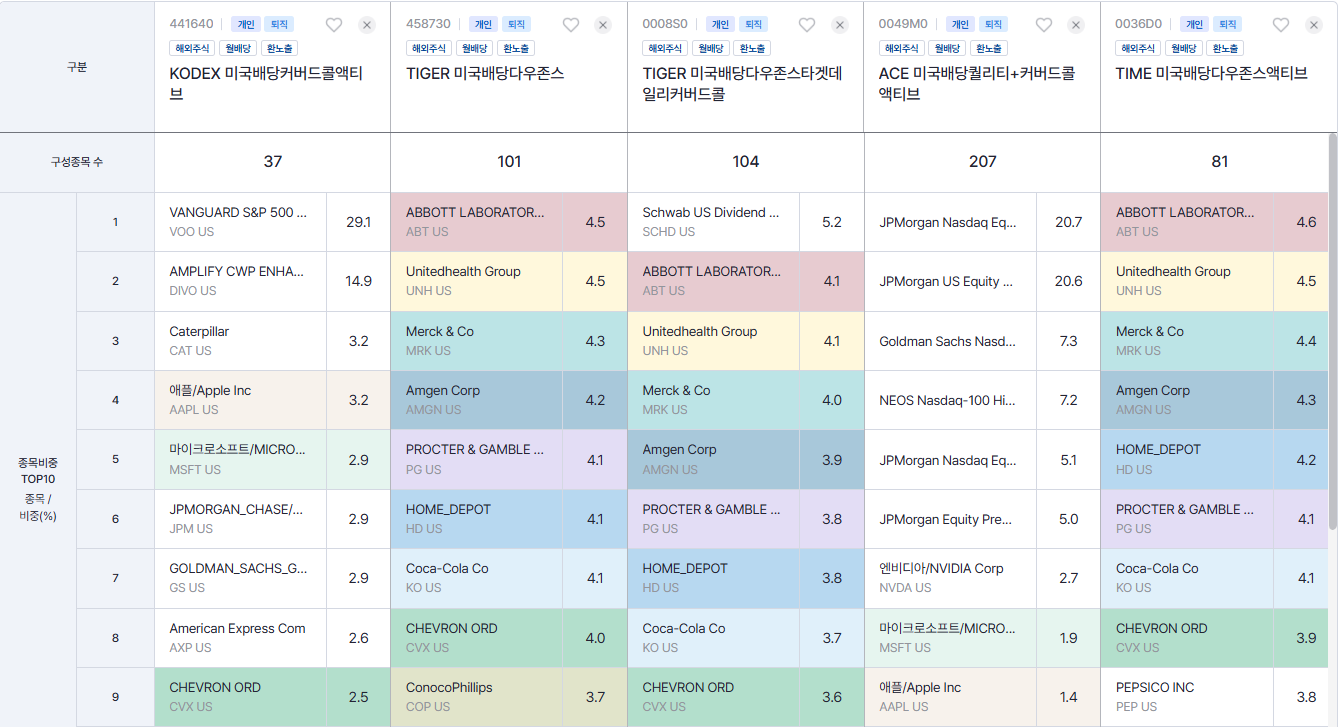This screenshot has width=1339, height=727.
Task: Choose 환노출 tag in the ACE column
Action: (989, 48)
